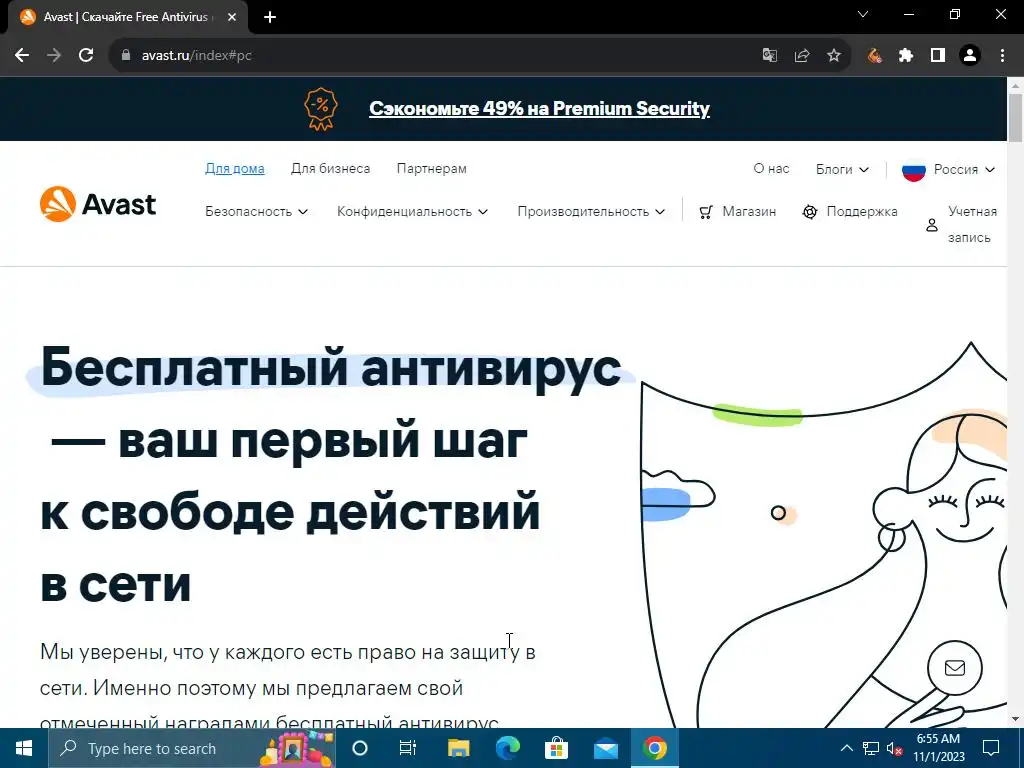Open File Explorer from taskbar
The width and height of the screenshot is (1024, 768).
click(458, 748)
